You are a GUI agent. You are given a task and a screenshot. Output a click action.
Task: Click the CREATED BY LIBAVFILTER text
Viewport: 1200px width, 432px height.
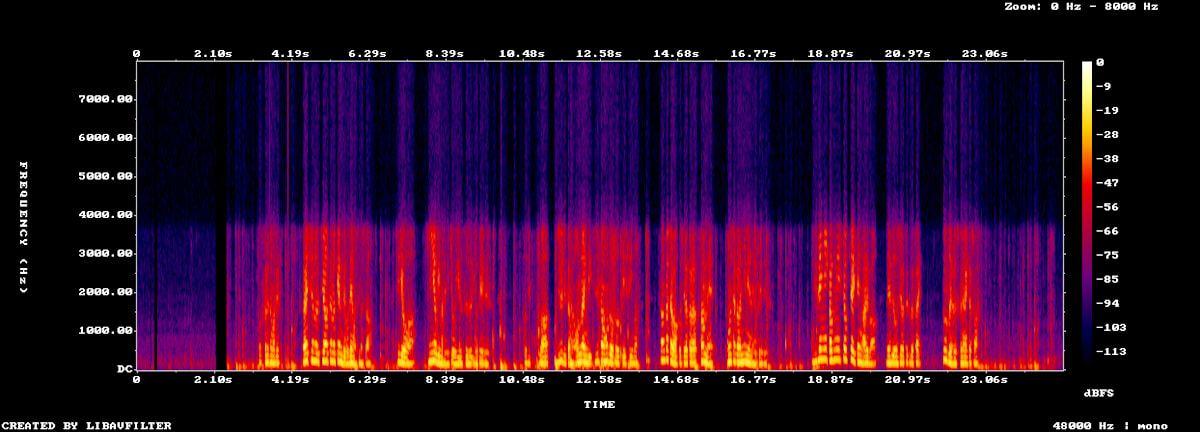coord(86,426)
